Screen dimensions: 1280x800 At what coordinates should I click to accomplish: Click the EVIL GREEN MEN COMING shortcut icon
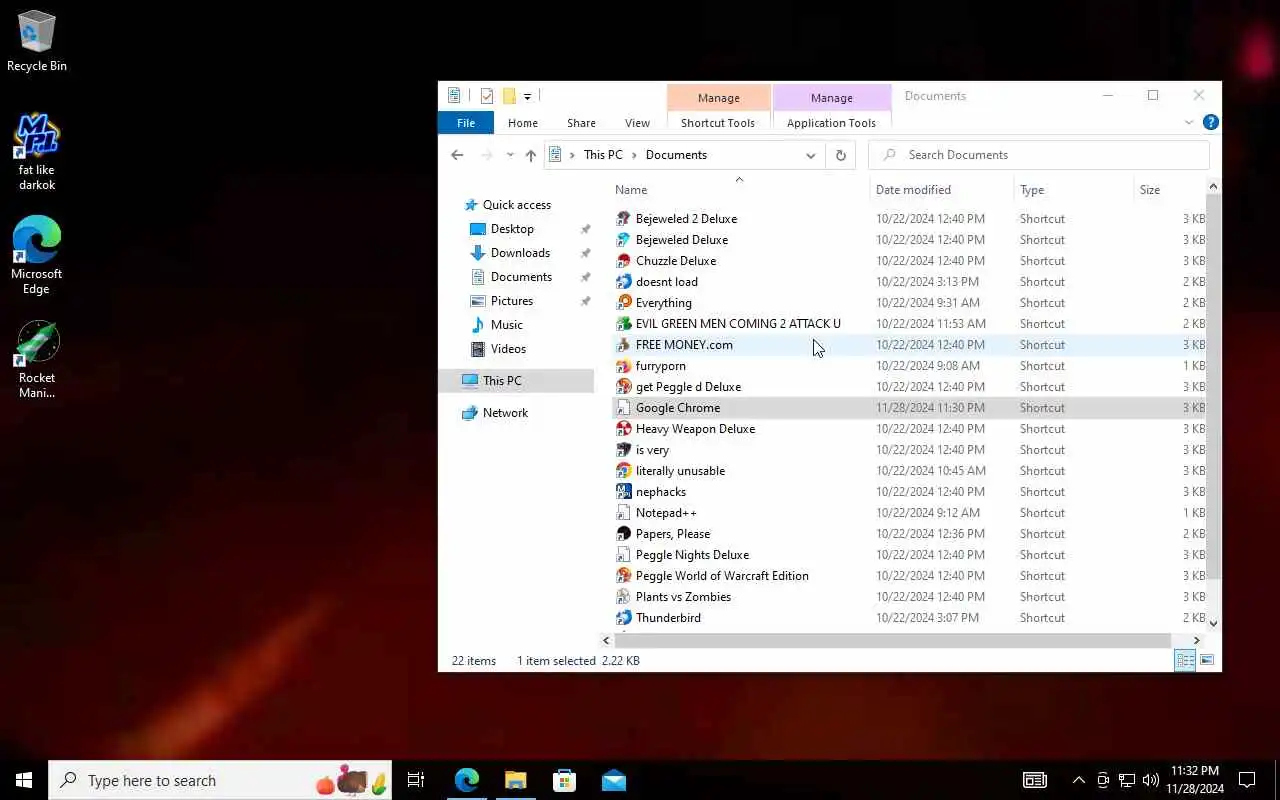click(x=624, y=324)
